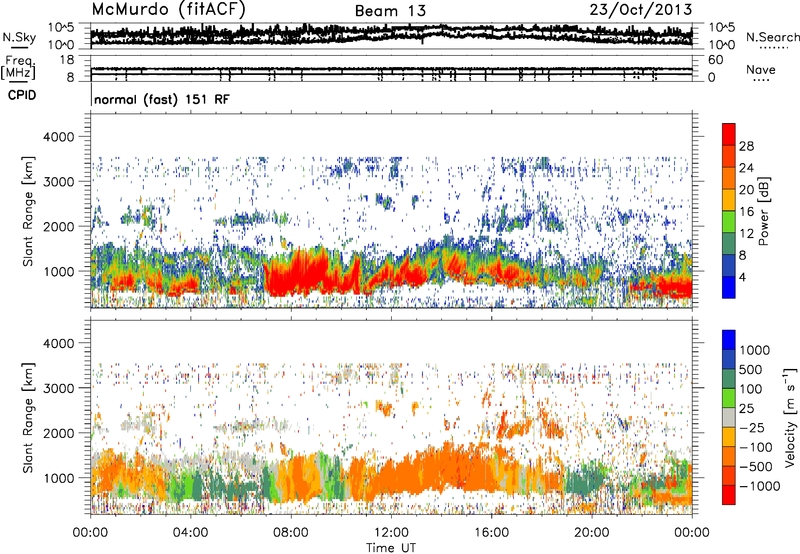Click the date "23/Oct/2013"
This screenshot has height=554, width=800.
coord(641,10)
